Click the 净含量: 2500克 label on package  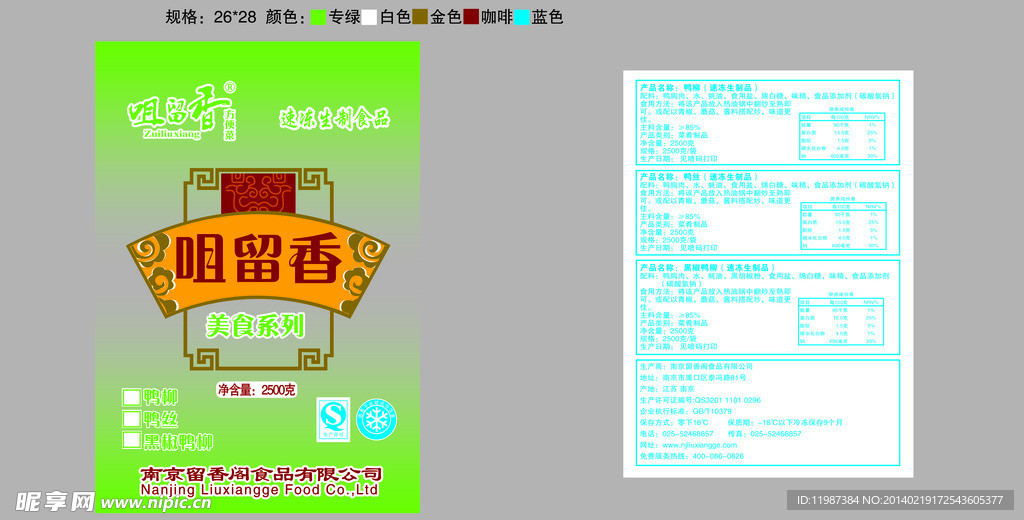[257, 390]
